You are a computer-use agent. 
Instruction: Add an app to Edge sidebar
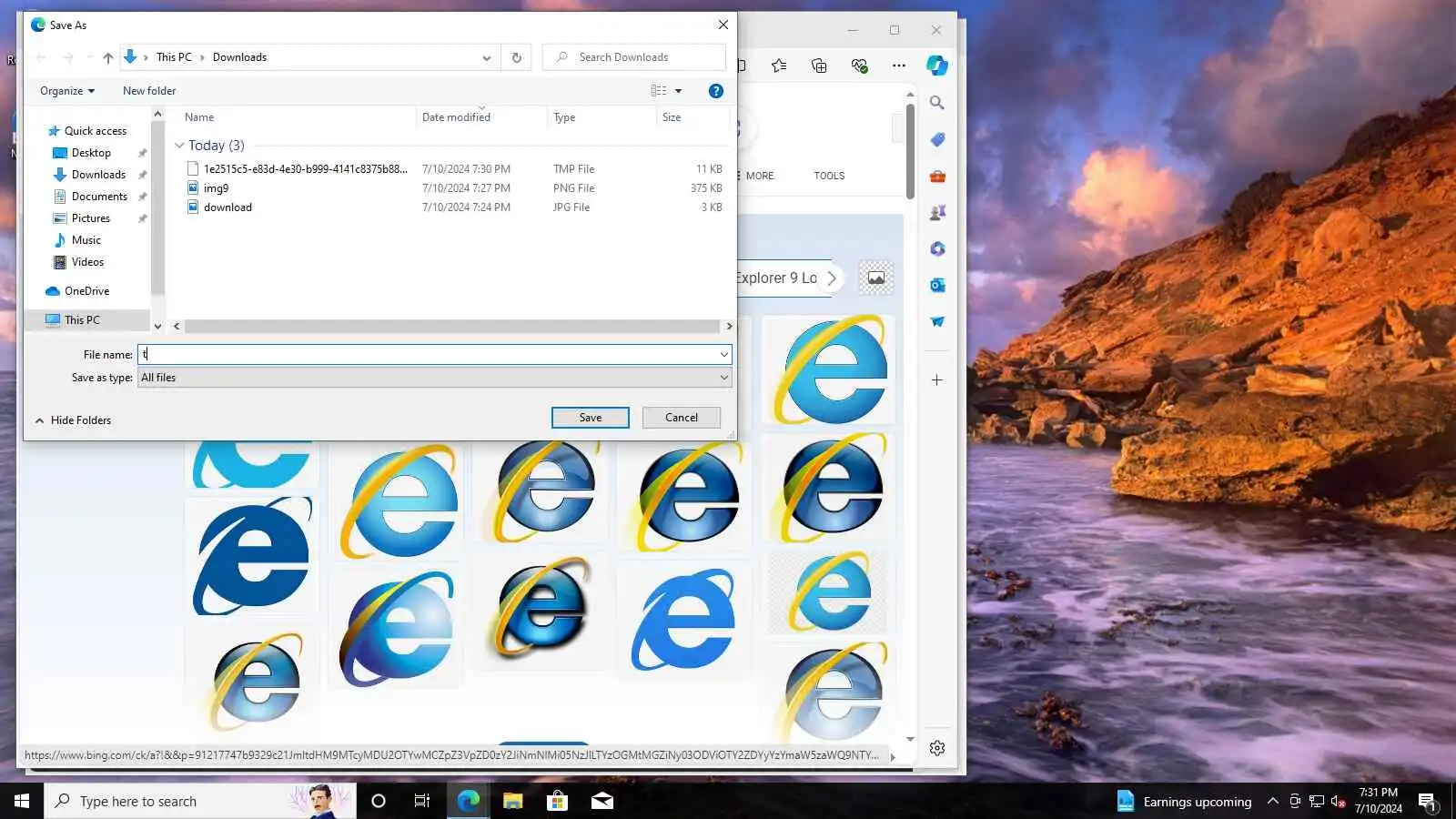click(937, 380)
